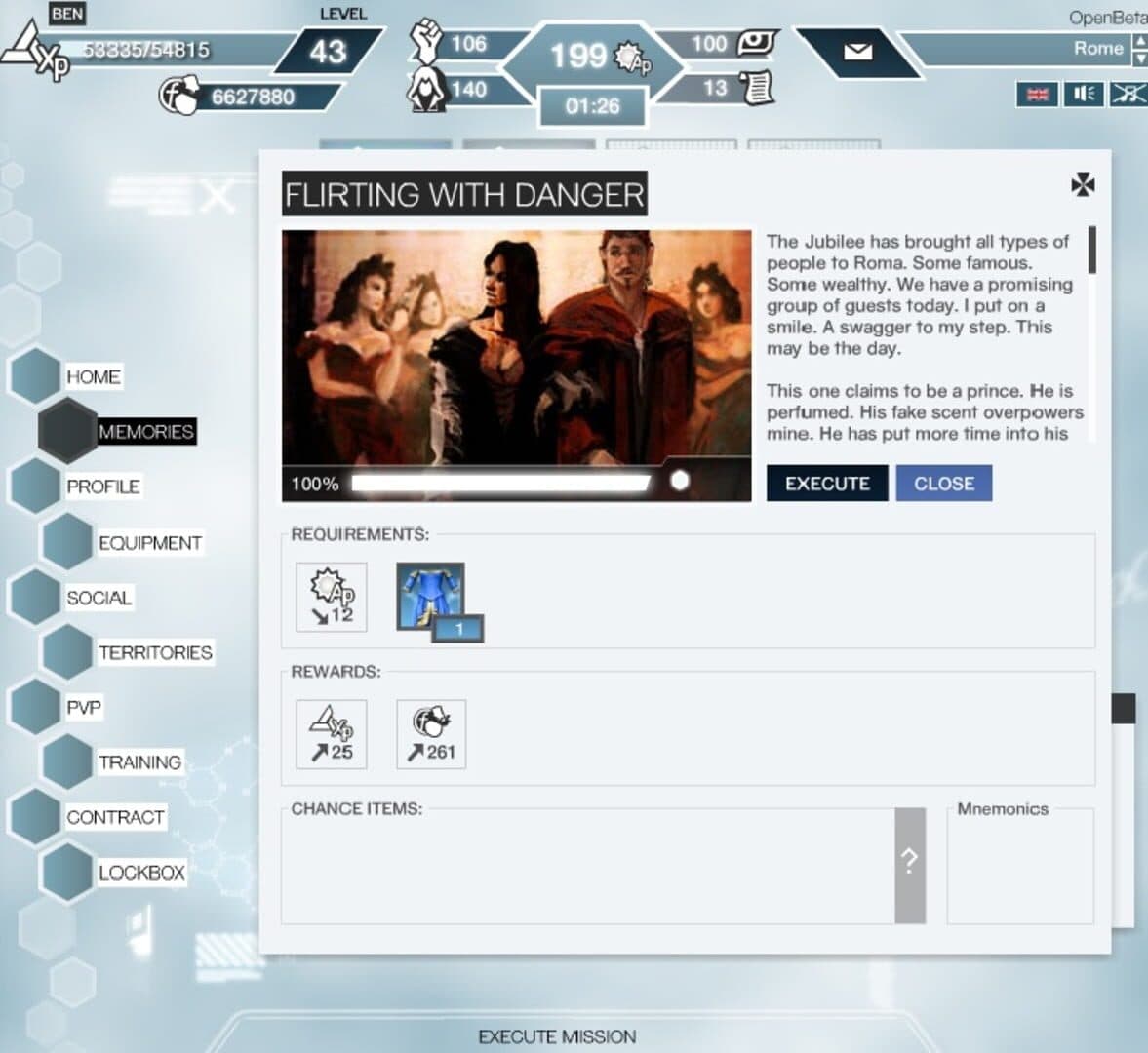Click the blue CLOSE button
Image resolution: width=1148 pixels, height=1053 pixels.
(x=944, y=483)
